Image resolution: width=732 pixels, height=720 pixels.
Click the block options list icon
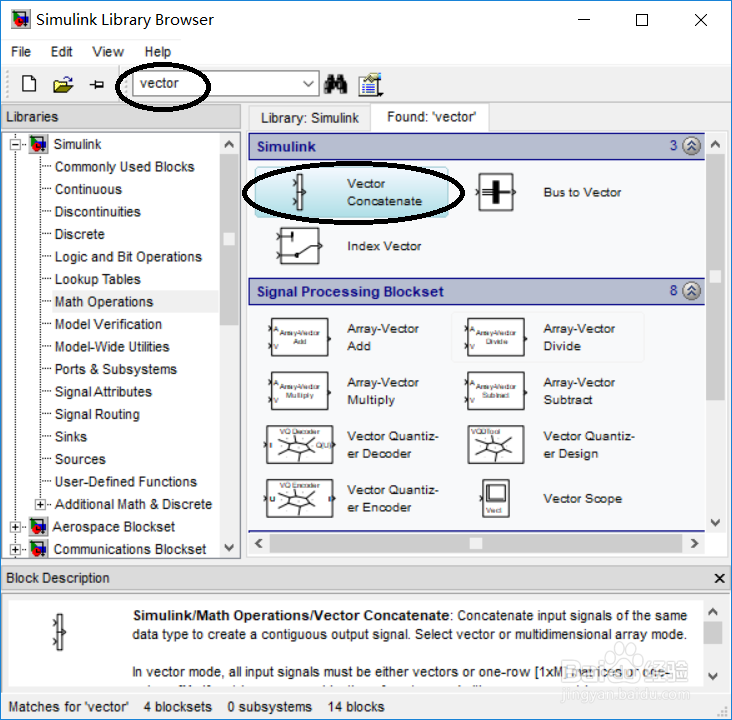coord(370,85)
